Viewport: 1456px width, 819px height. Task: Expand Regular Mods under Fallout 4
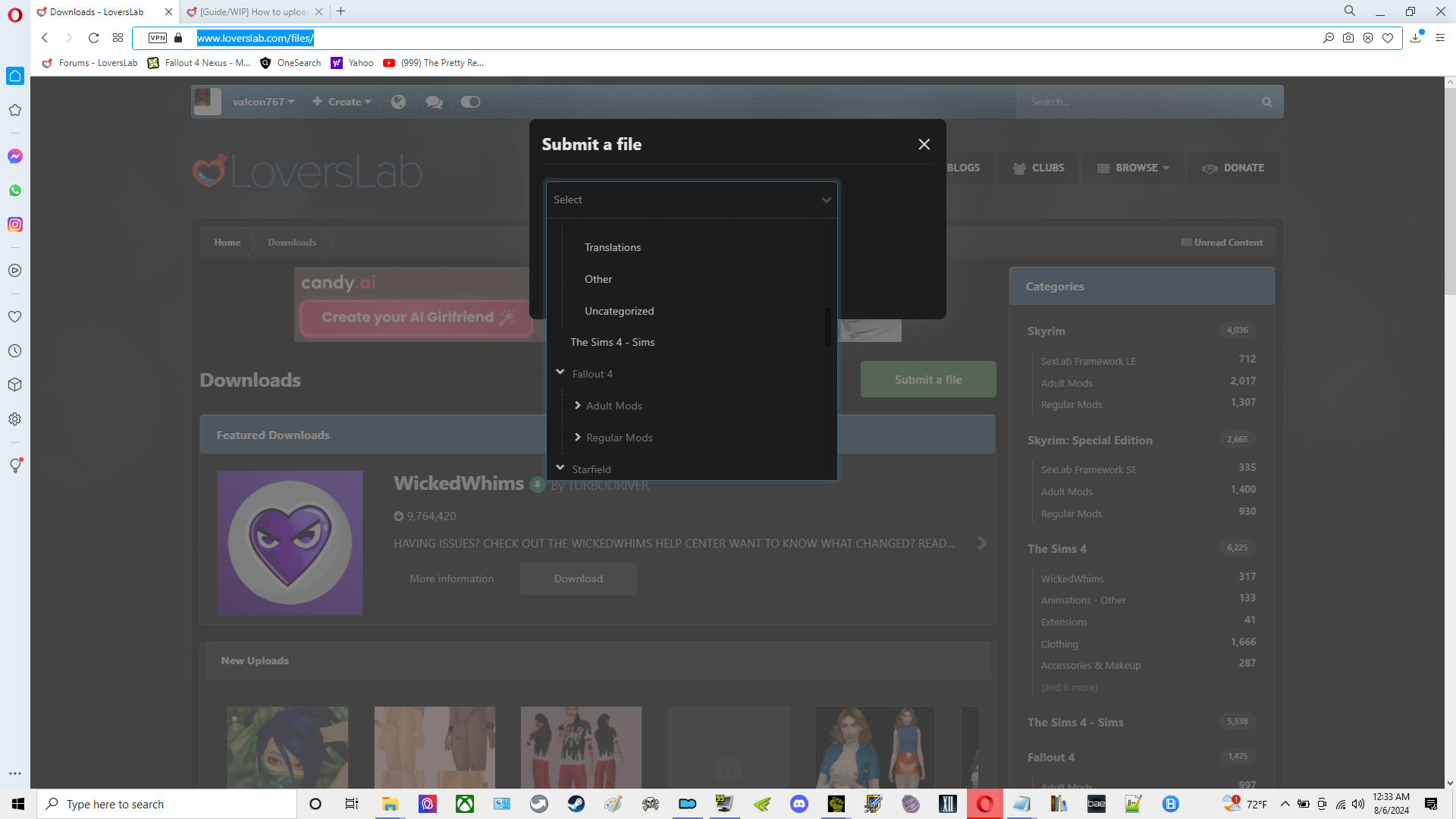578,438
